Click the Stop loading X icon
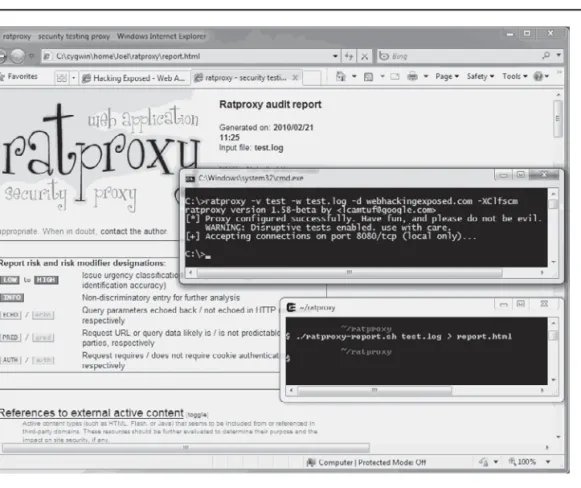581x488 pixels. pyautogui.click(x=365, y=56)
